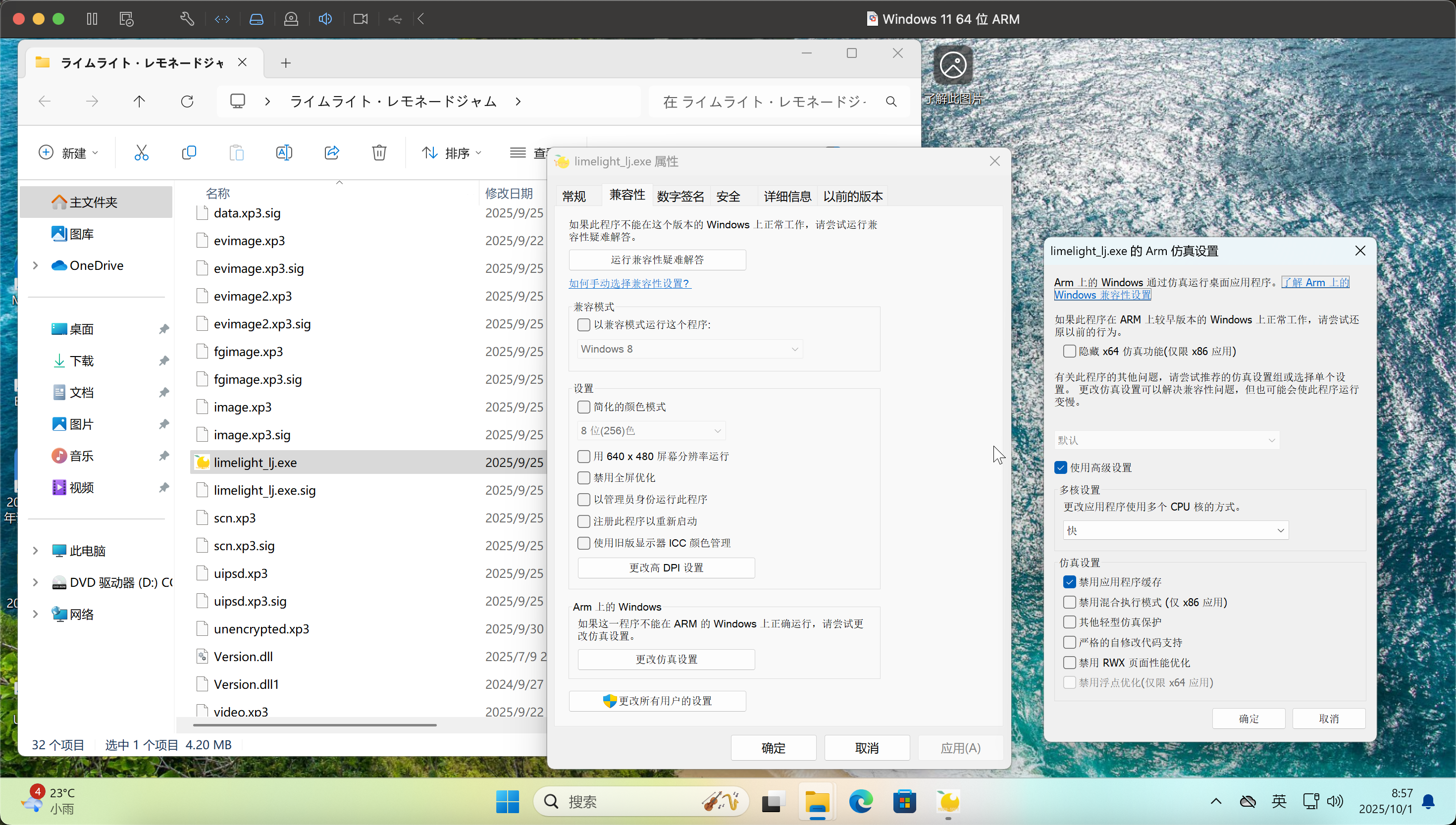Click the Cut scissors icon in Explorer toolbar
The image size is (1456, 825).
141,153
